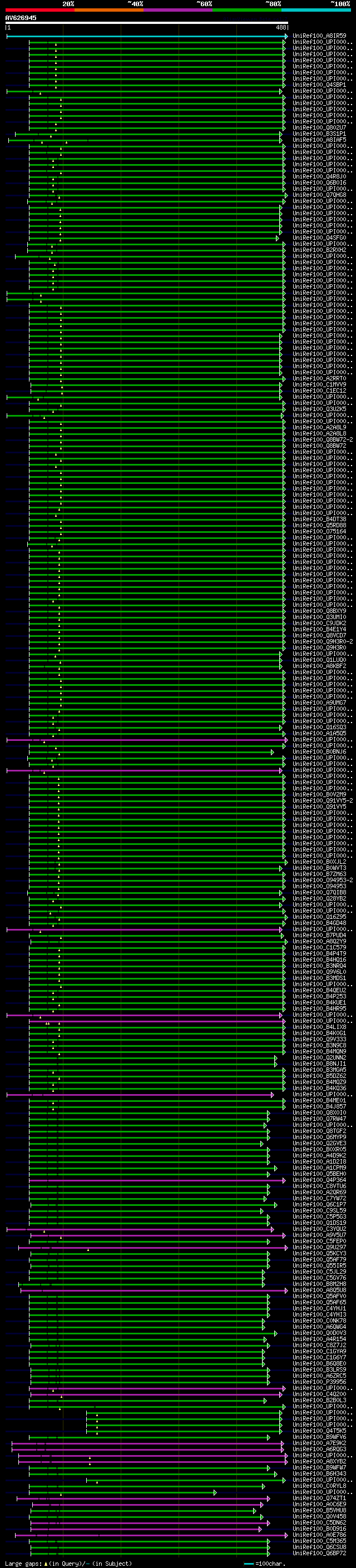Click the UniRef100_B3S1P1 hit label
The height and width of the screenshot is (1568, 356).
319,134
